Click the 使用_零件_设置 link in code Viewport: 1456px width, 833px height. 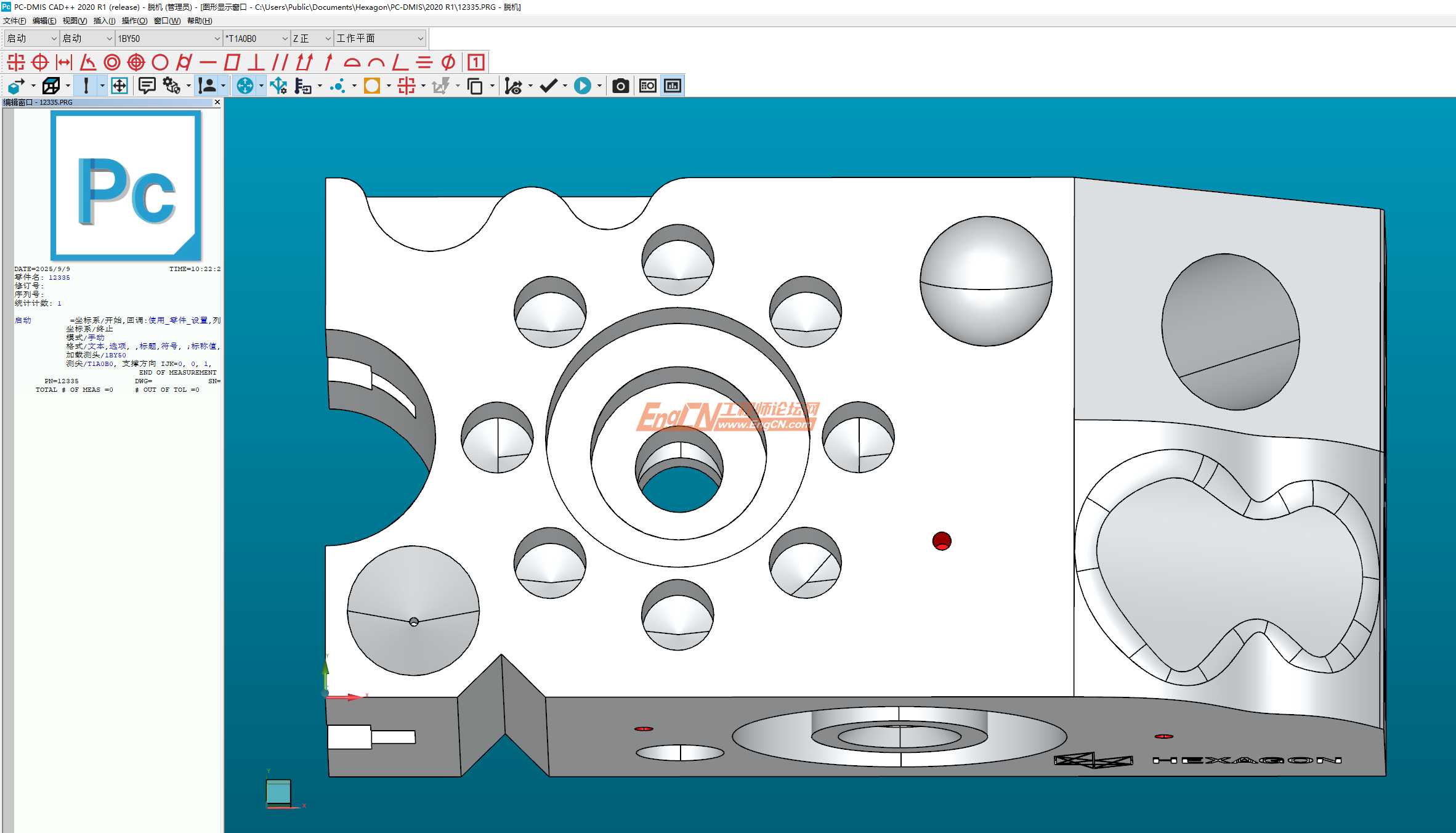(x=178, y=320)
